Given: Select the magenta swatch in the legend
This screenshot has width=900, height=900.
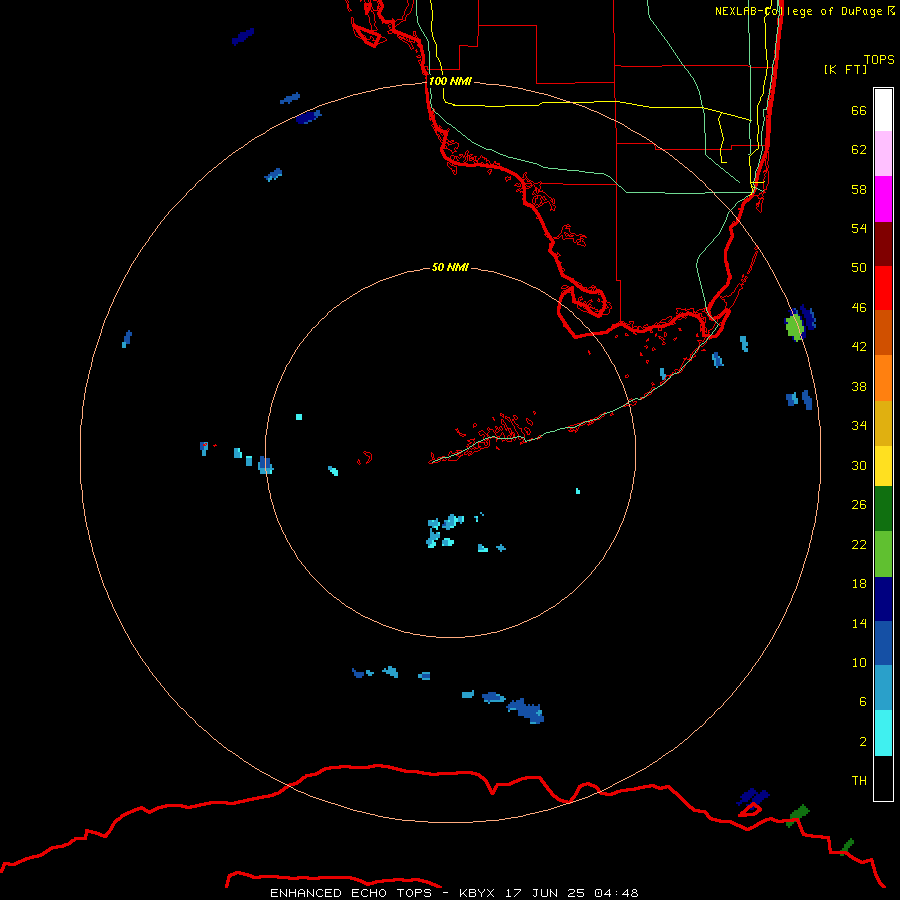Looking at the screenshot, I should click(x=883, y=199).
